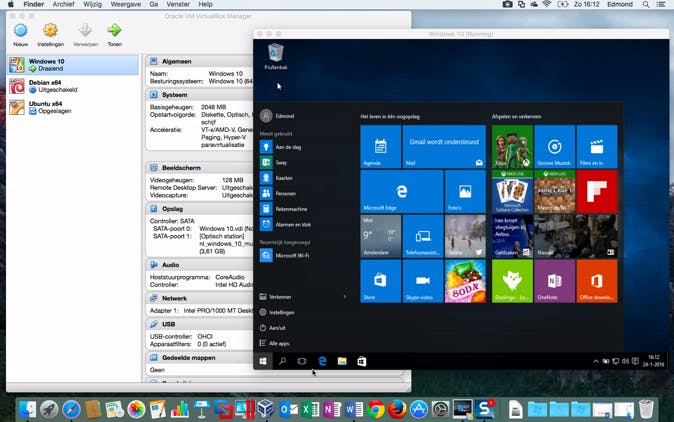The width and height of the screenshot is (674, 422).
Task: Open the Nieuws tile
Action: [x=576, y=236]
